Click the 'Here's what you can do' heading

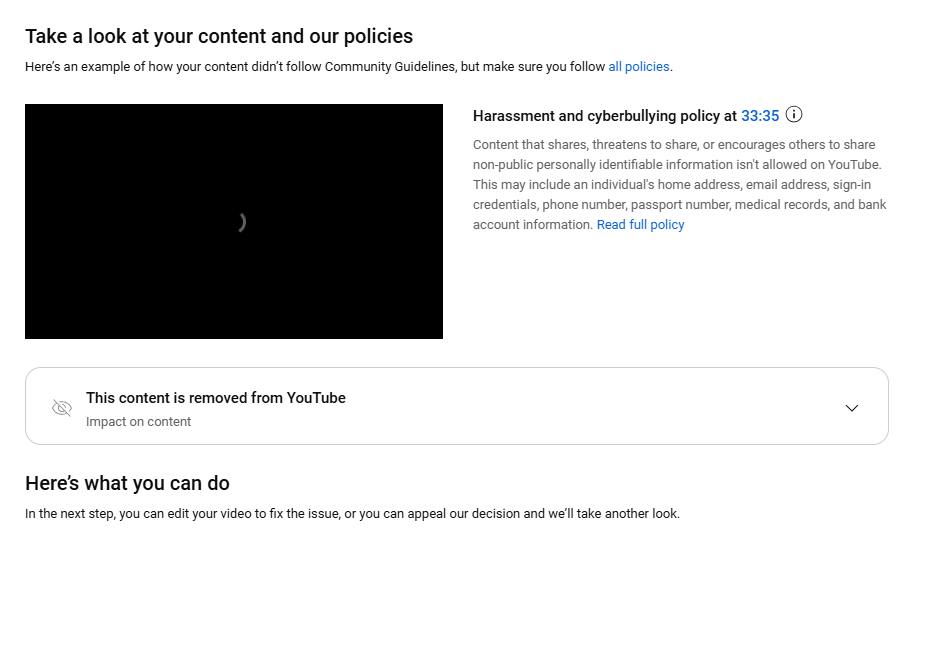pyautogui.click(x=127, y=483)
